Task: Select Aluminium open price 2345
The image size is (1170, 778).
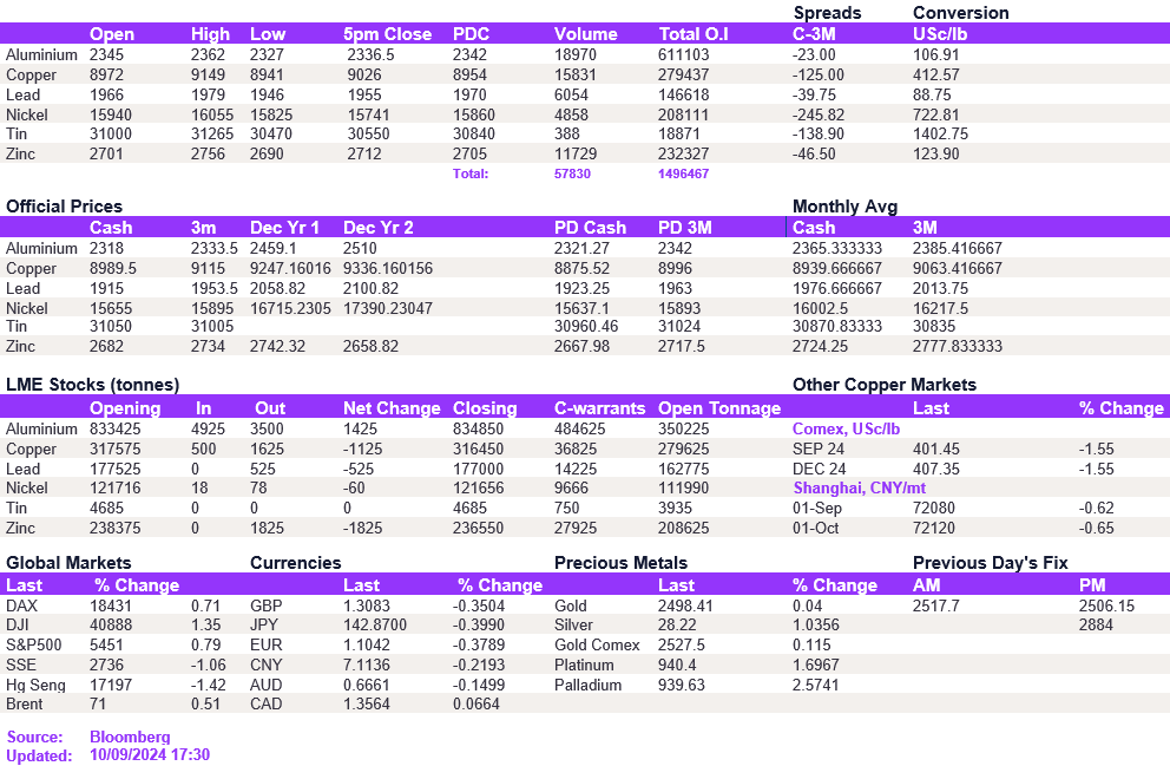Action: pos(107,55)
